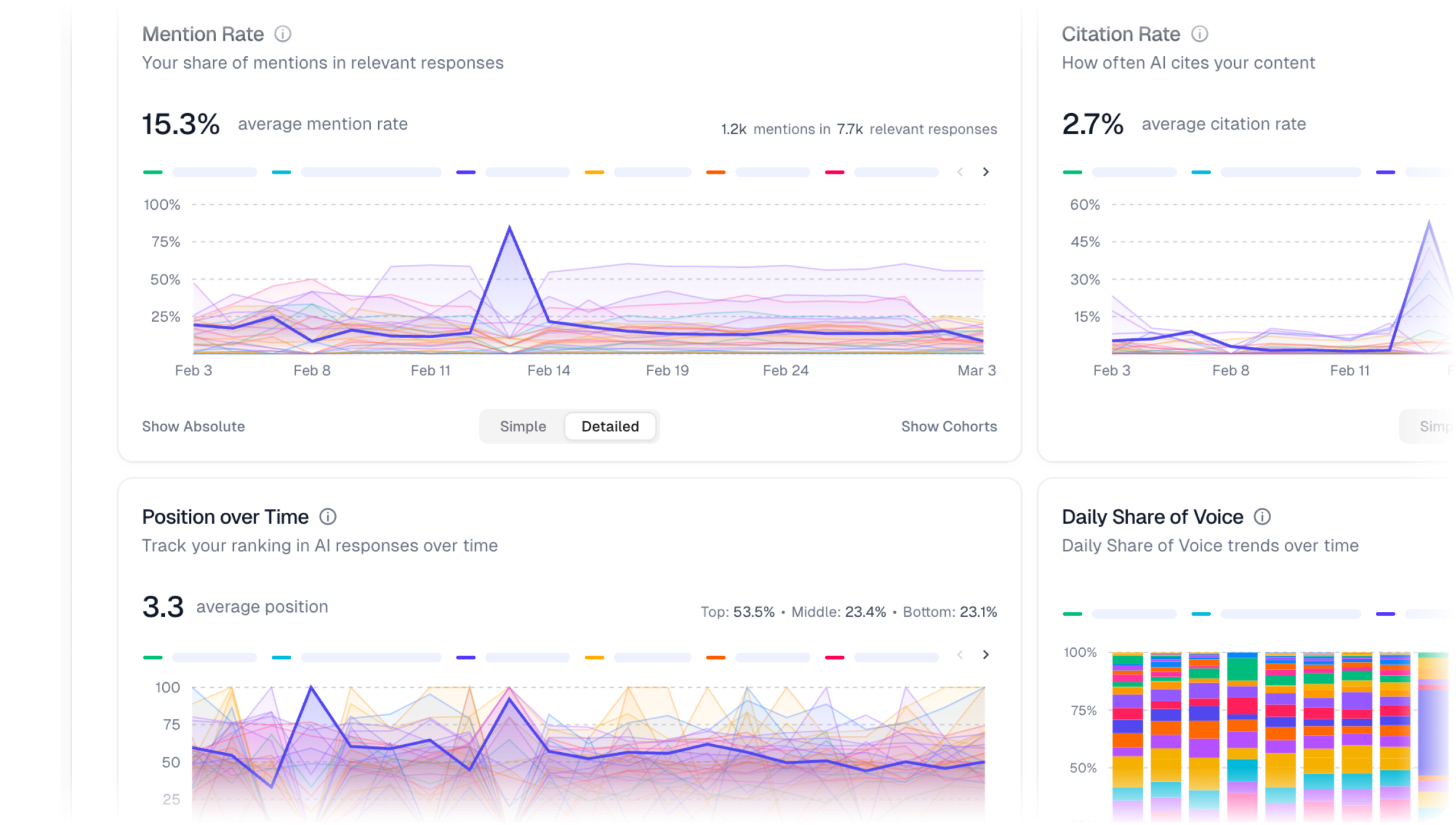Click green legend swatch in Position over Time

[x=152, y=657]
